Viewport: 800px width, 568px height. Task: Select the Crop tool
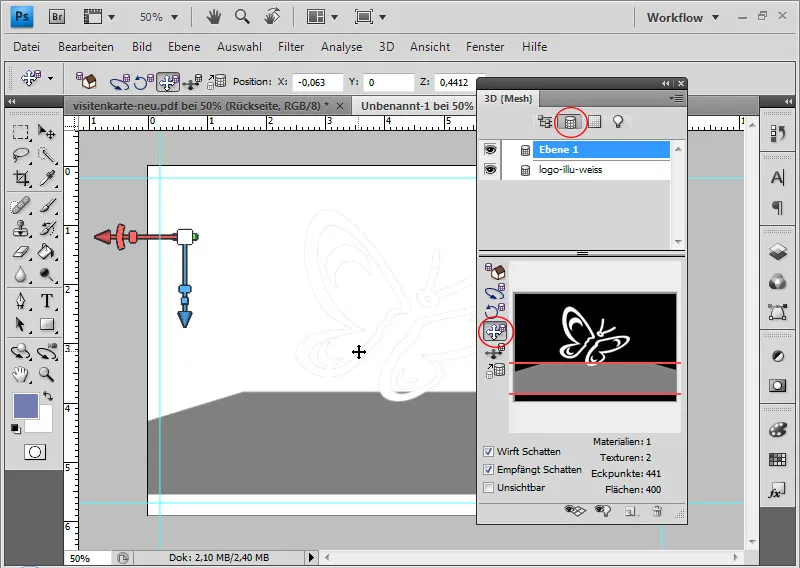tap(20, 178)
